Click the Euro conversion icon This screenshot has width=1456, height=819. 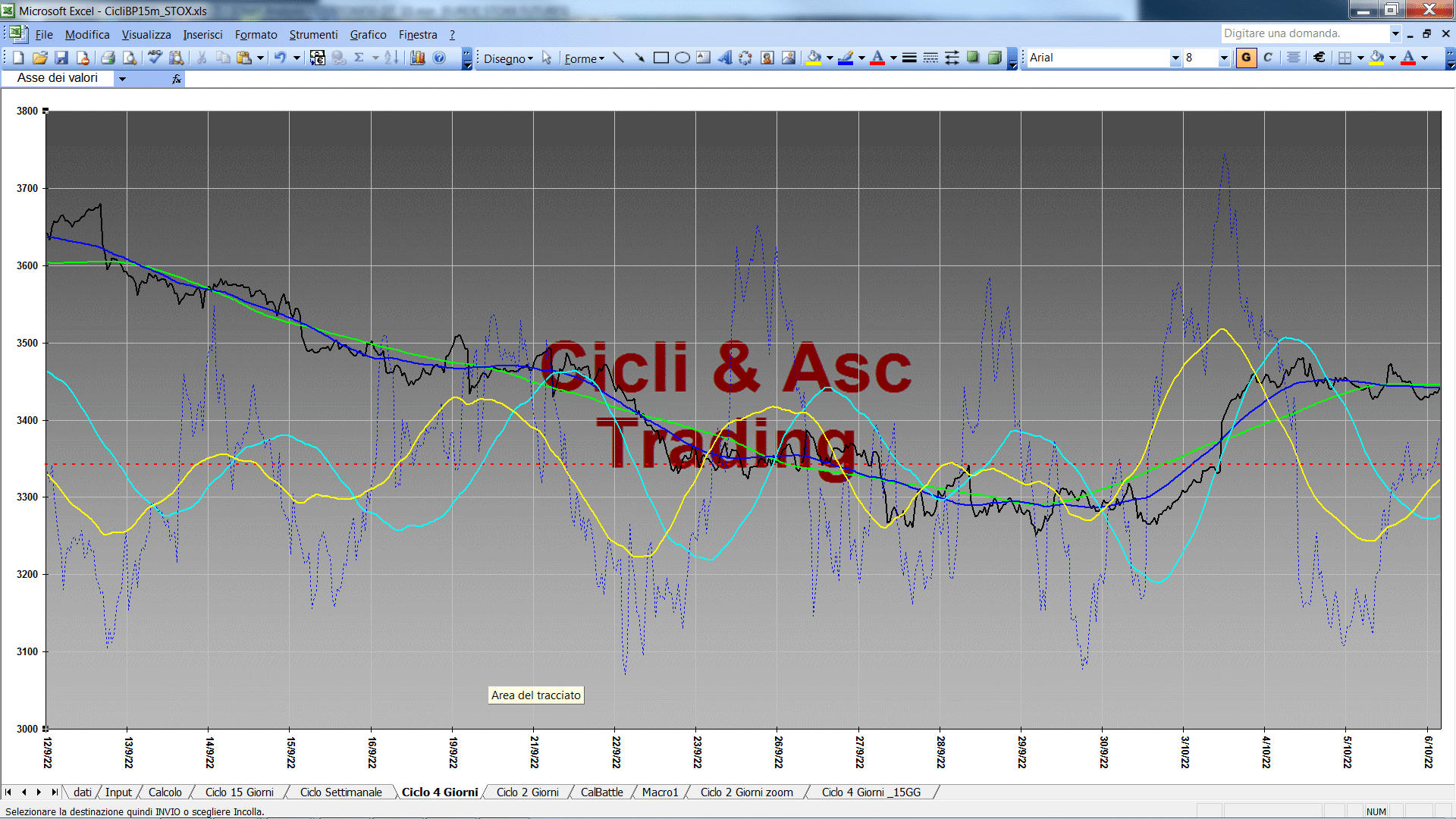coord(318,58)
